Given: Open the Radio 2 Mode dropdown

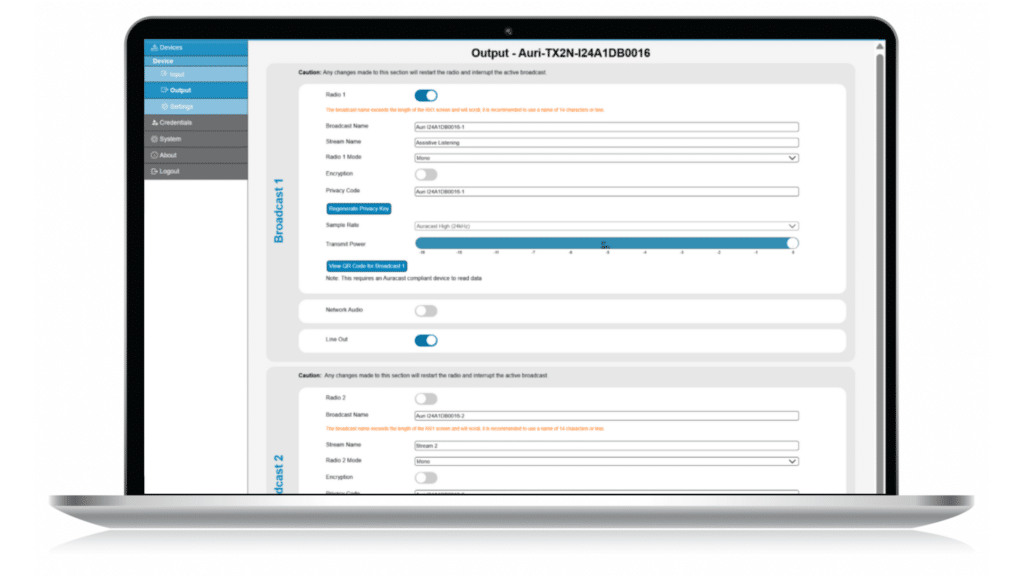Looking at the screenshot, I should [x=606, y=461].
